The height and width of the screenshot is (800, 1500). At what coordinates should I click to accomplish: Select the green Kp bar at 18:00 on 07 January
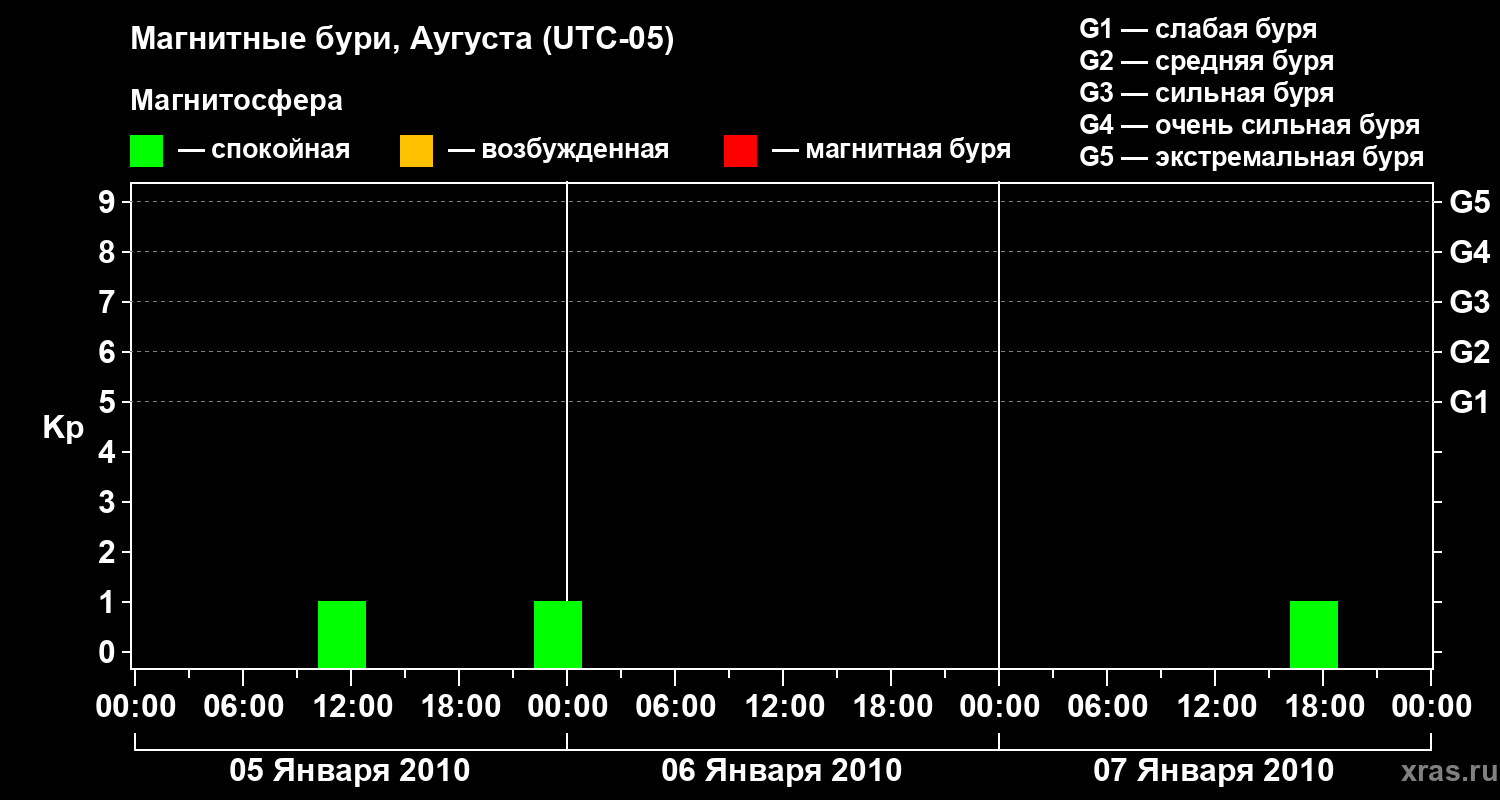[x=1314, y=634]
